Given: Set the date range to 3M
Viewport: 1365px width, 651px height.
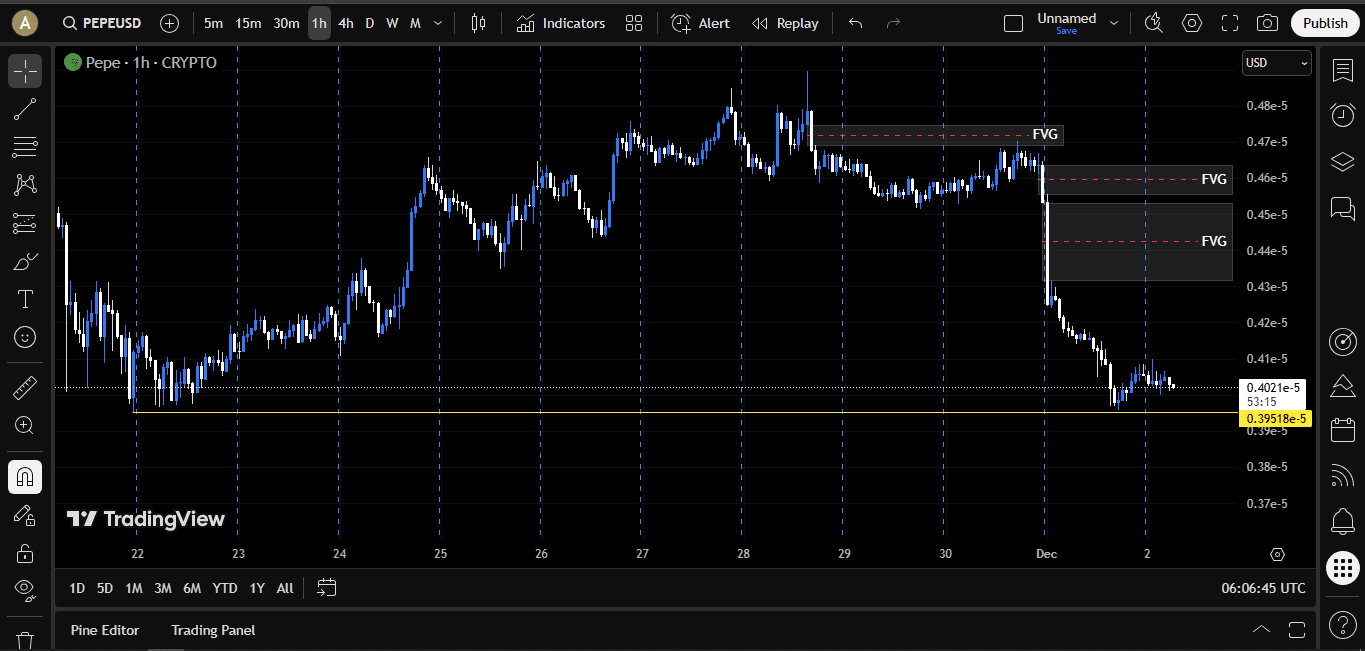Looking at the screenshot, I should [163, 588].
